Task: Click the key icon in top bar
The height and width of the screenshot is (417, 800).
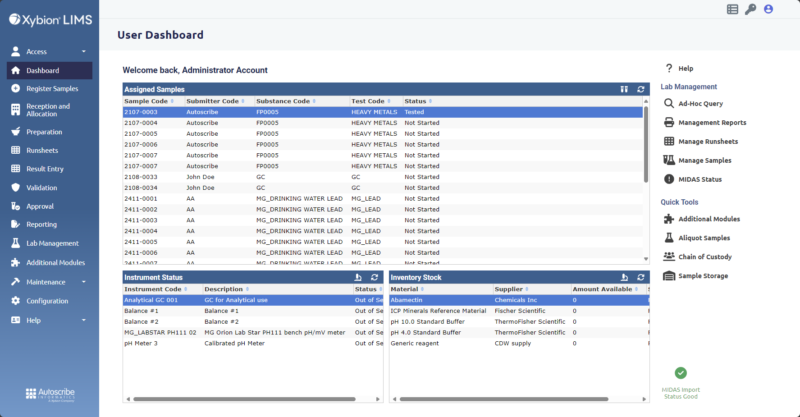Action: 750,9
